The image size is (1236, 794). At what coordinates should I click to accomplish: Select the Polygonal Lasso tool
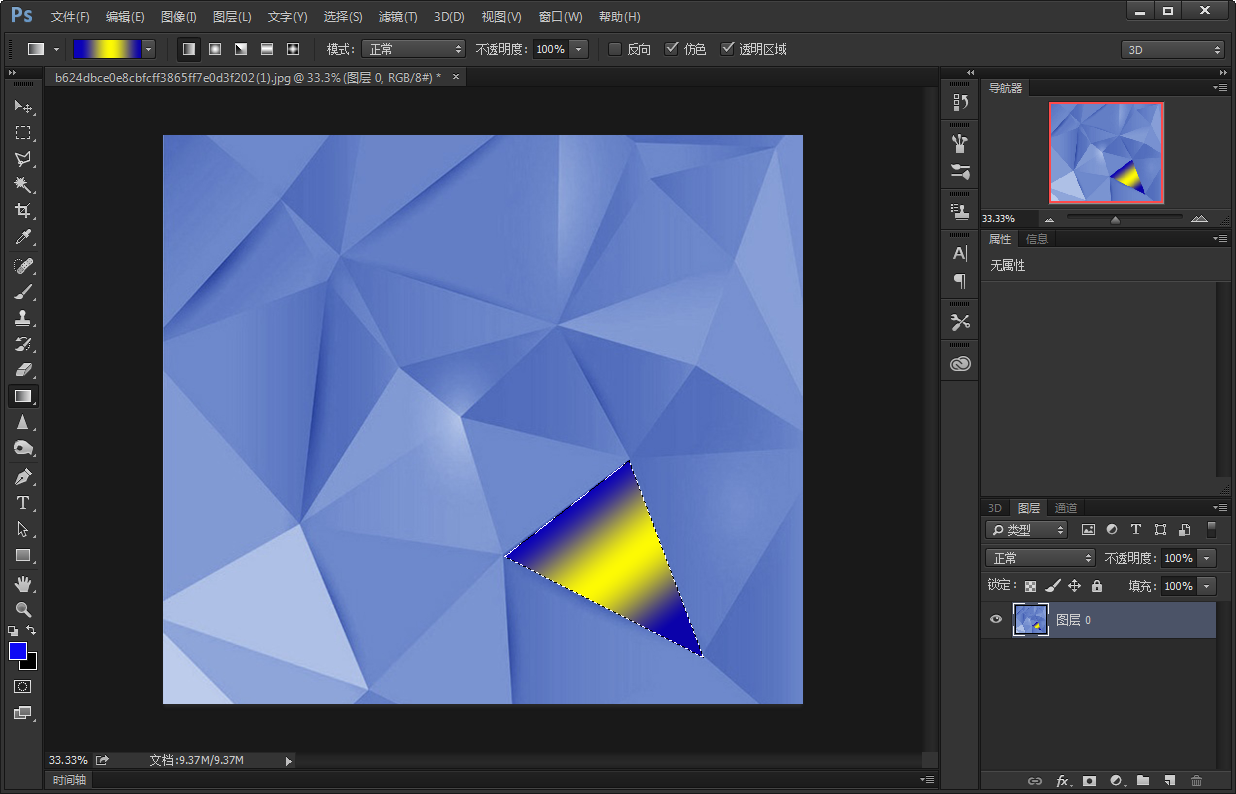[23, 158]
